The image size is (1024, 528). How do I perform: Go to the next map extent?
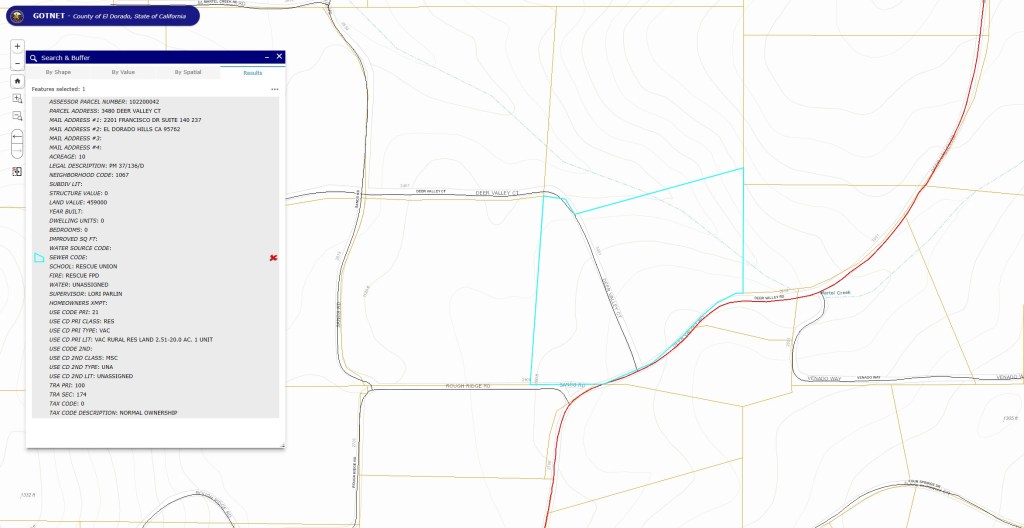pos(17,150)
